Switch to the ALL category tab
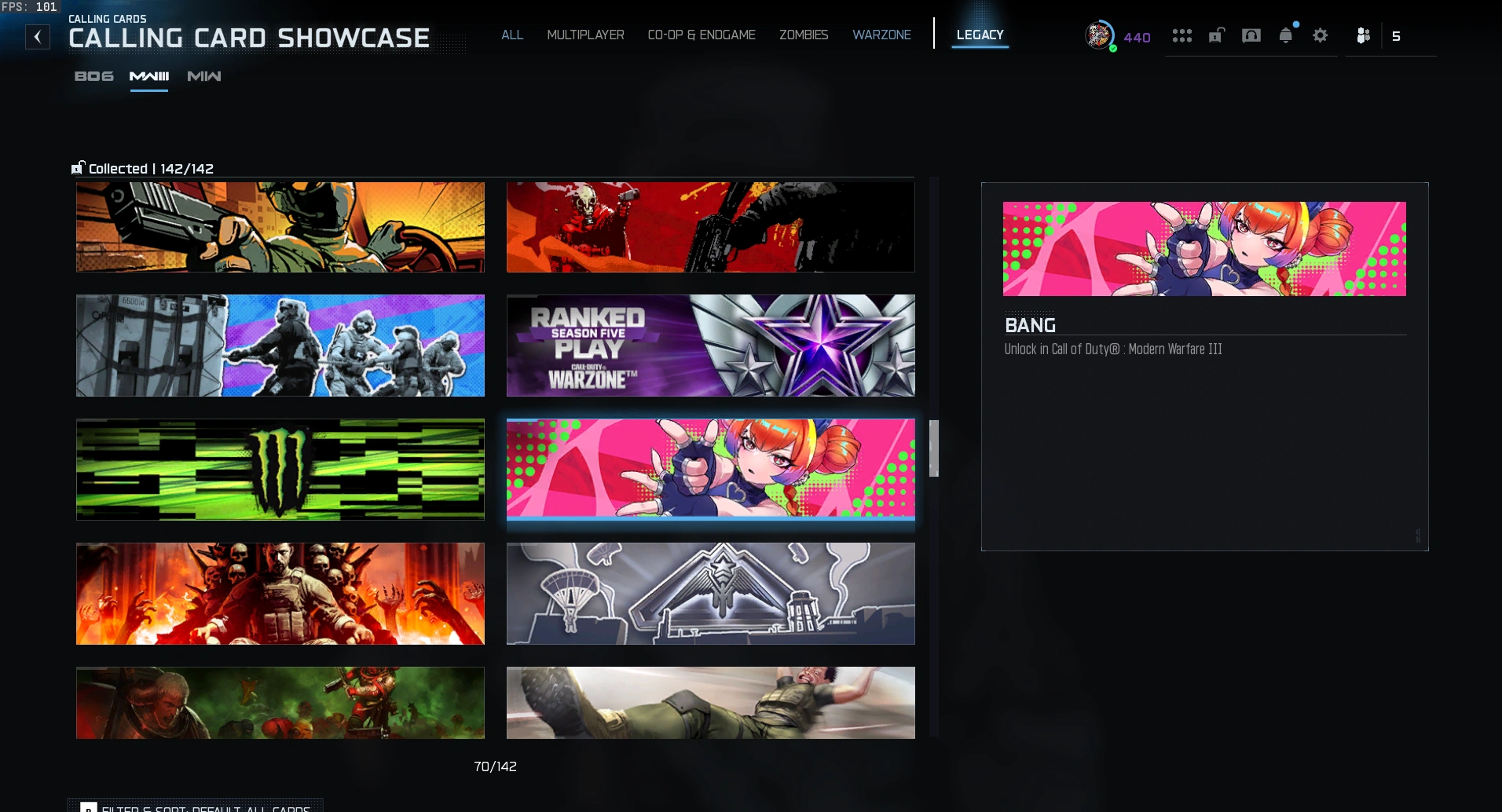1502x812 pixels. (x=512, y=35)
